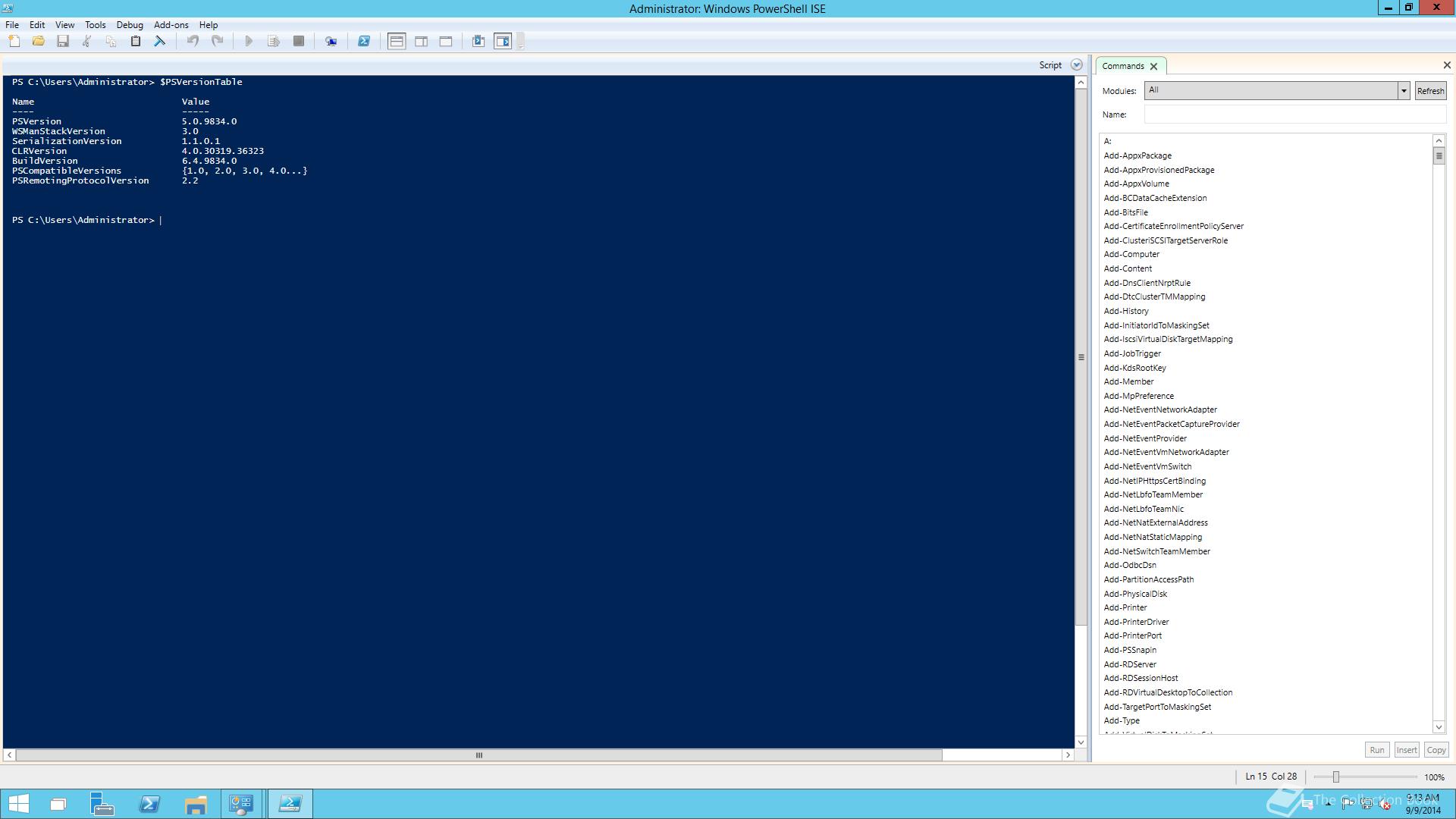The width and height of the screenshot is (1456, 819).
Task: Open Control Panel from the taskbar
Action: [242, 804]
